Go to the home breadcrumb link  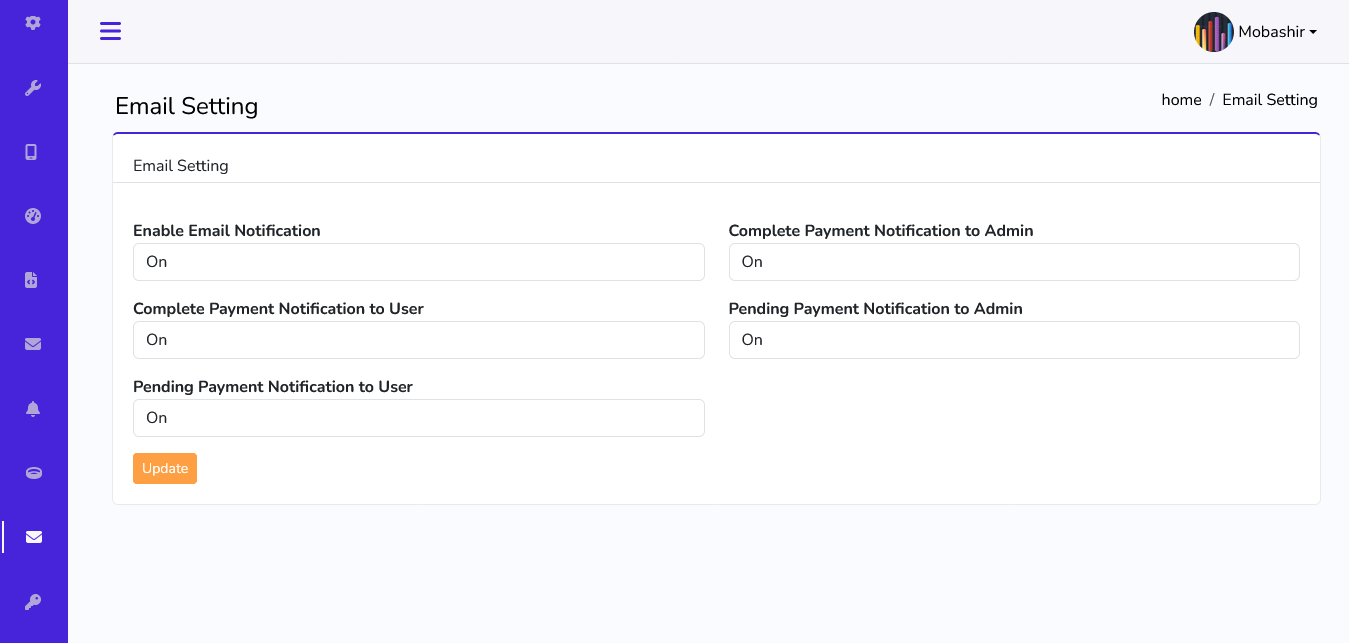[1181, 100]
